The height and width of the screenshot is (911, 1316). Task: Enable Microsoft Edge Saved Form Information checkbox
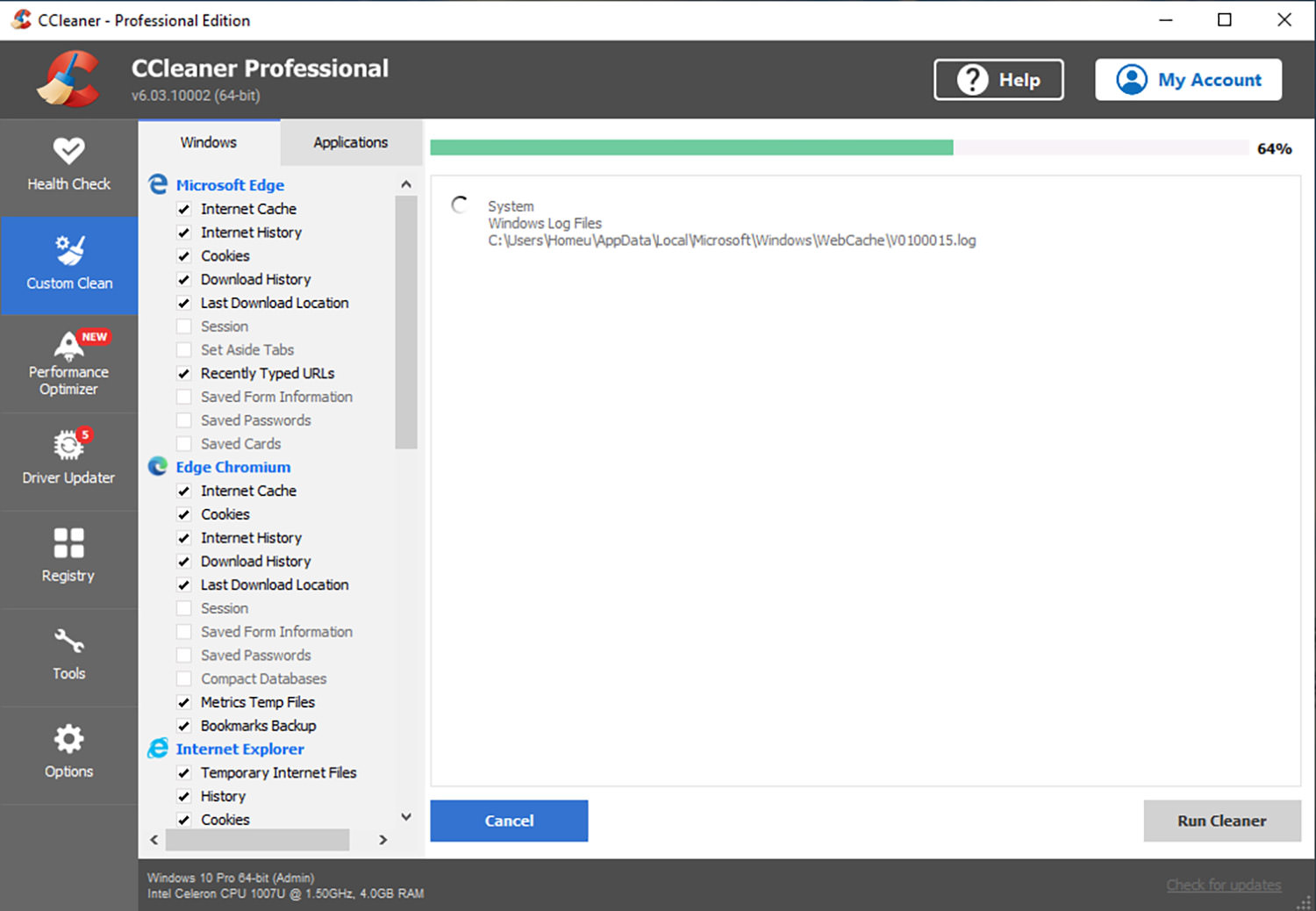(x=184, y=397)
